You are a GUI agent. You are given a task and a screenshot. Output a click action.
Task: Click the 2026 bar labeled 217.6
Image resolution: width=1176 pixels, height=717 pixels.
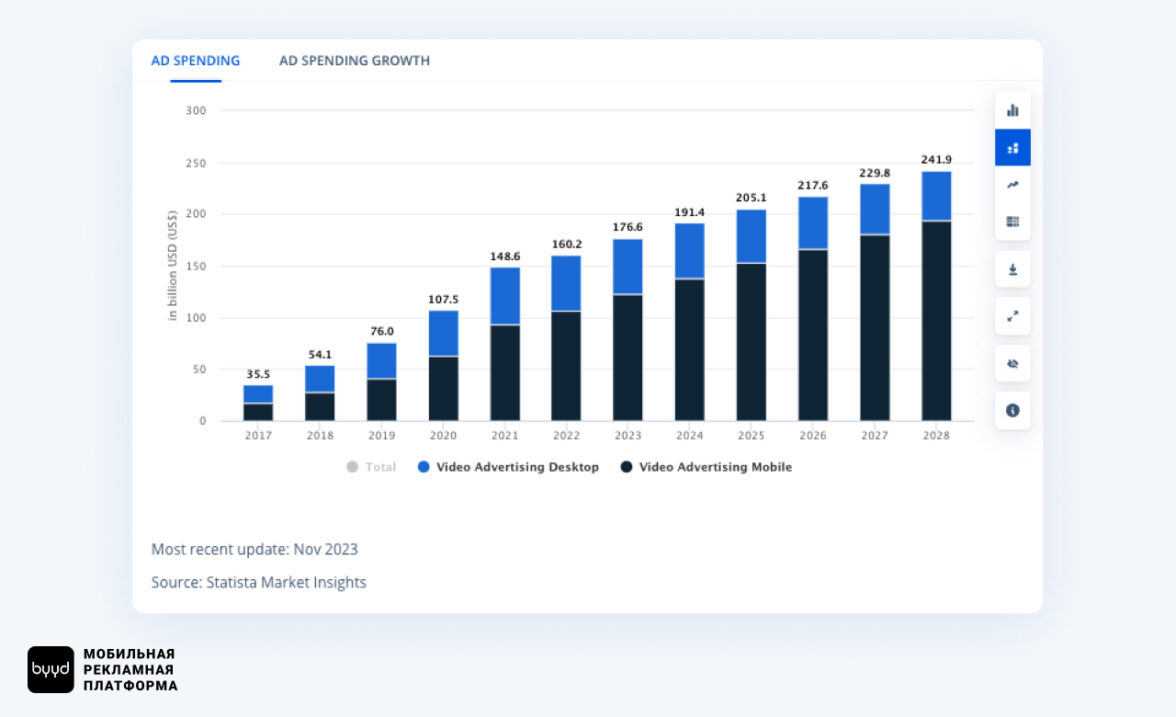tap(813, 308)
